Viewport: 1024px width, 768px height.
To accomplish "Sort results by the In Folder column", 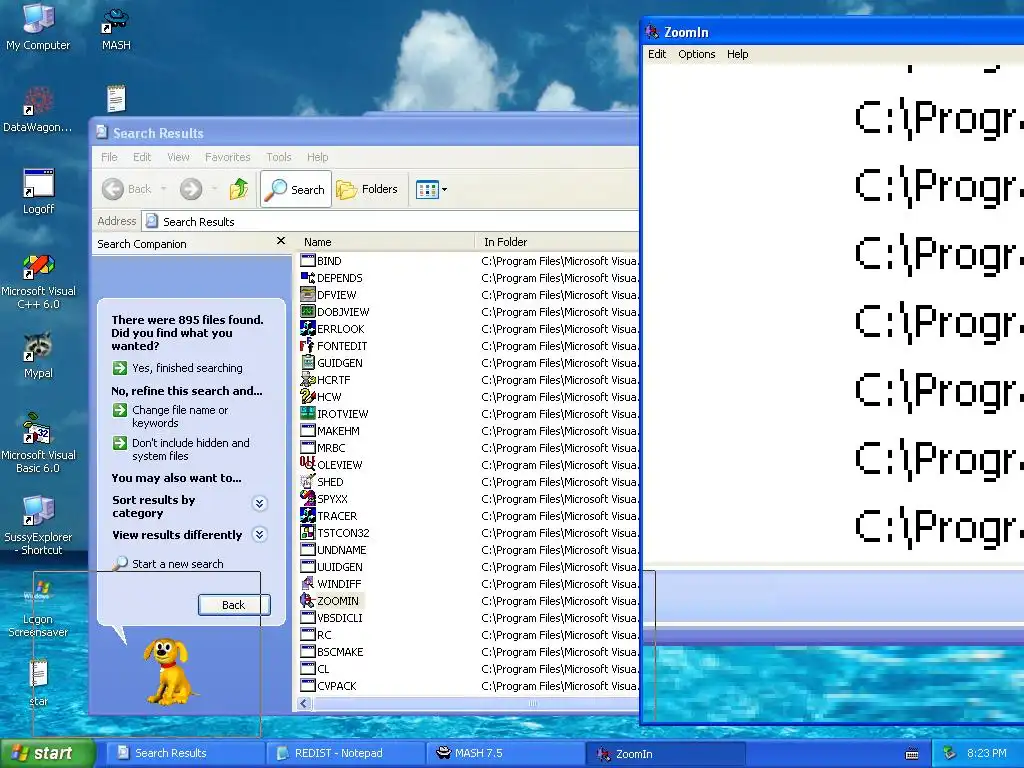I will (x=557, y=242).
